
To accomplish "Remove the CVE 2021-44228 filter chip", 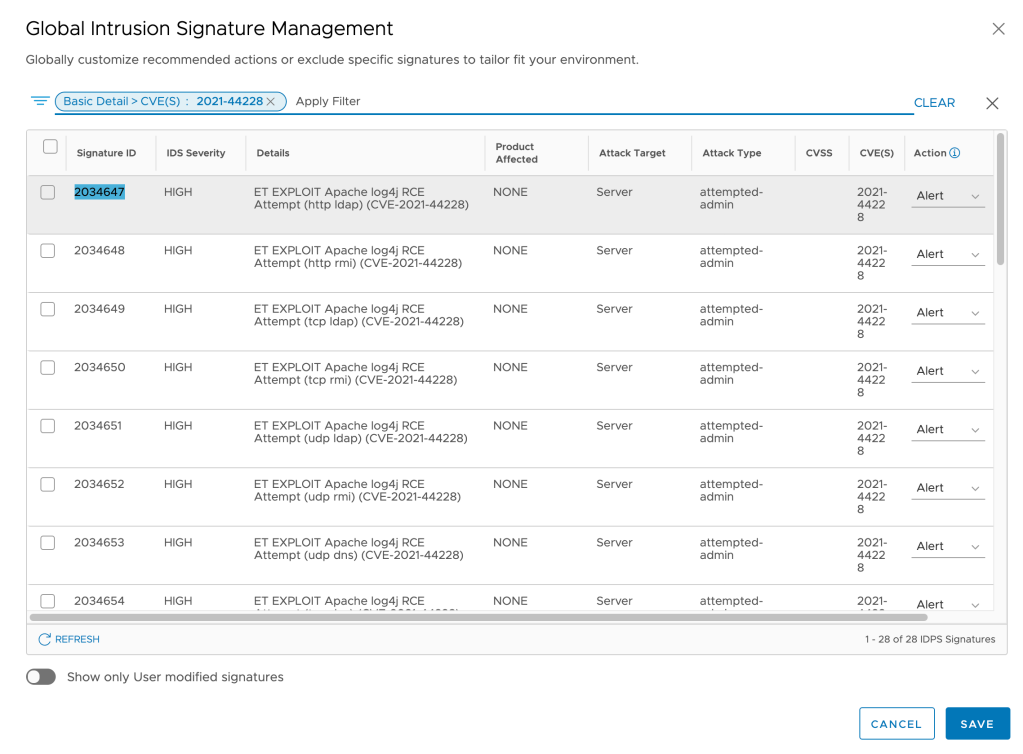I will pos(271,102).
